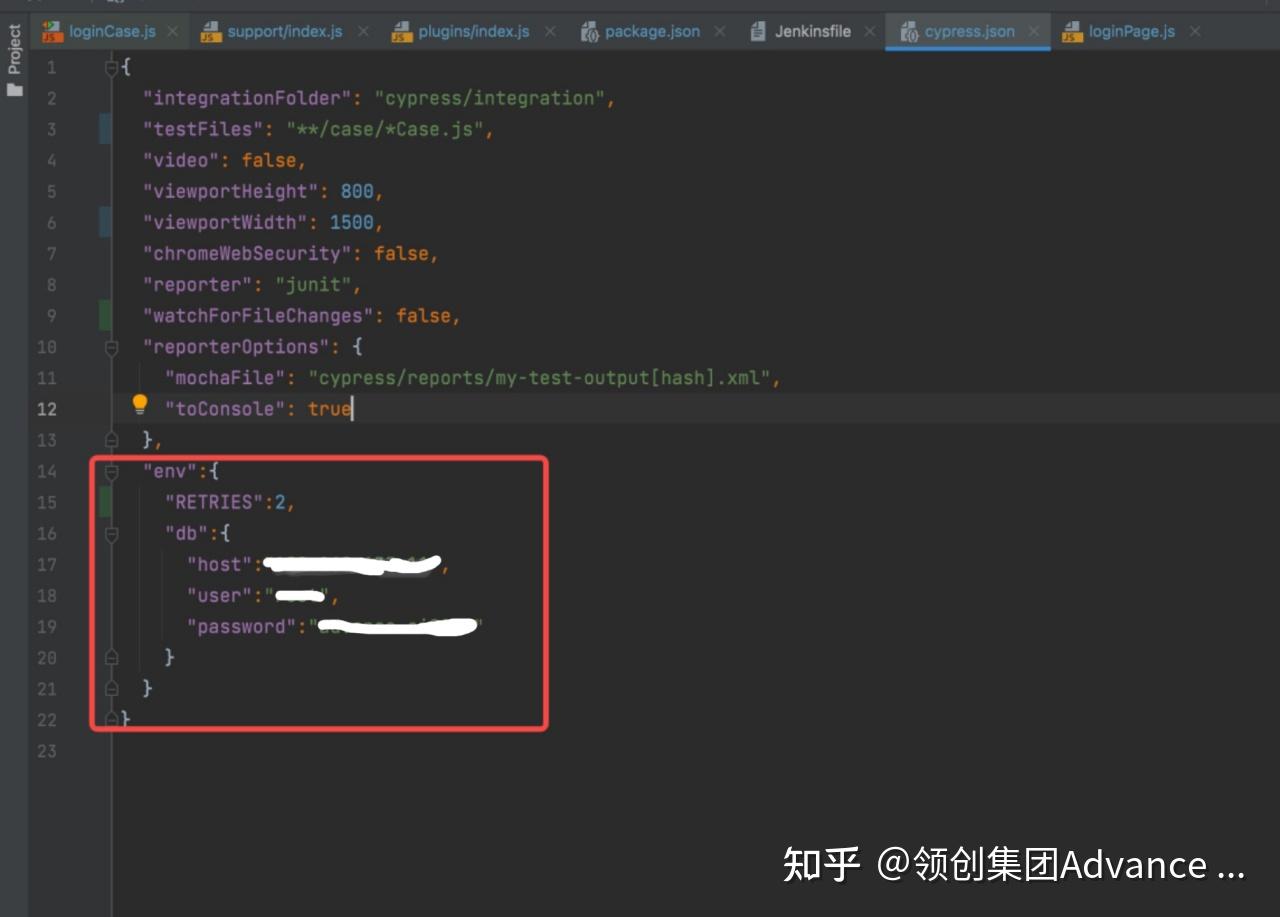Close the loginPage.js tab
This screenshot has height=917, width=1280.
click(1196, 31)
